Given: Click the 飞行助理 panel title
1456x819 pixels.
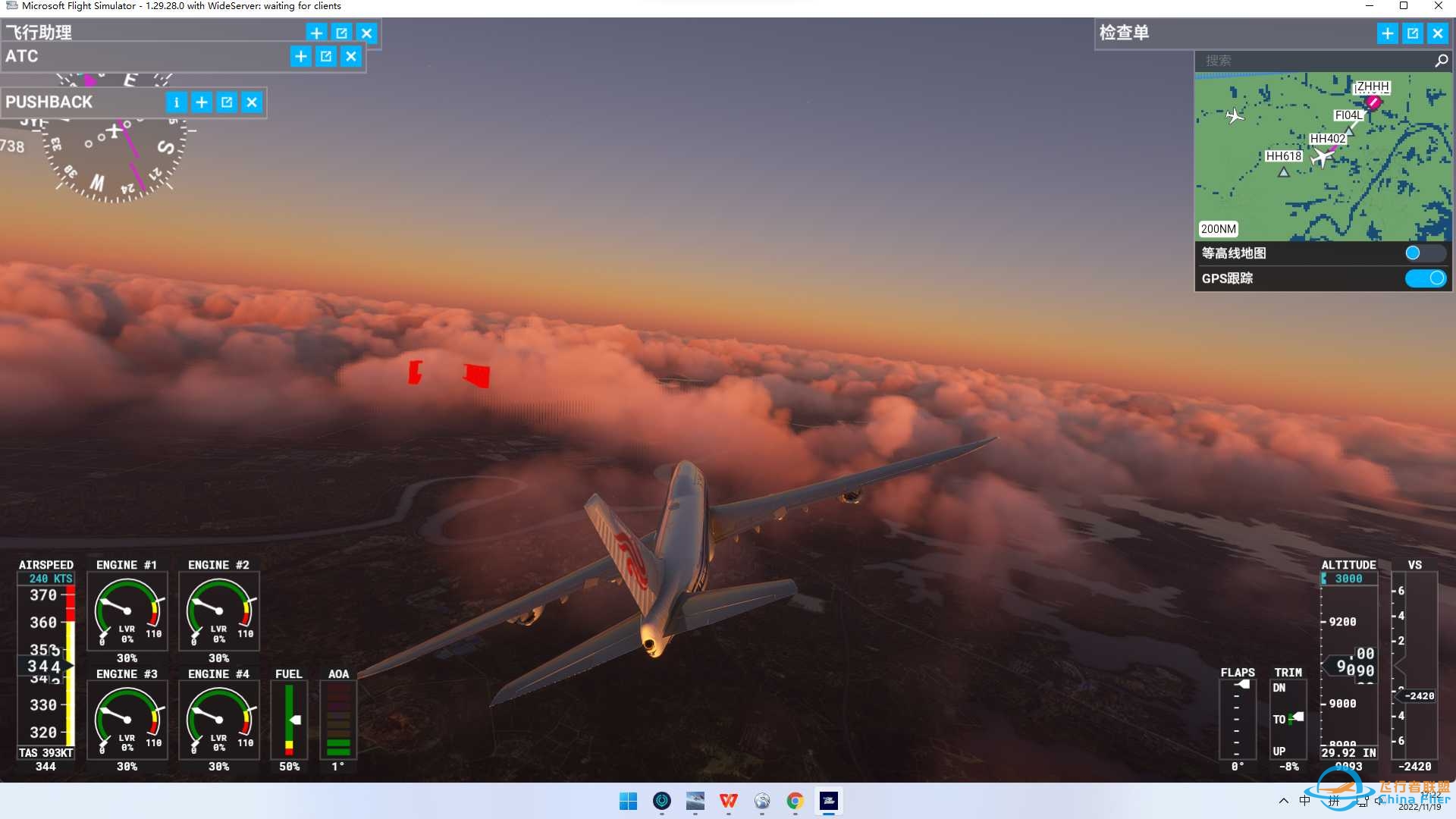Looking at the screenshot, I should tap(39, 33).
